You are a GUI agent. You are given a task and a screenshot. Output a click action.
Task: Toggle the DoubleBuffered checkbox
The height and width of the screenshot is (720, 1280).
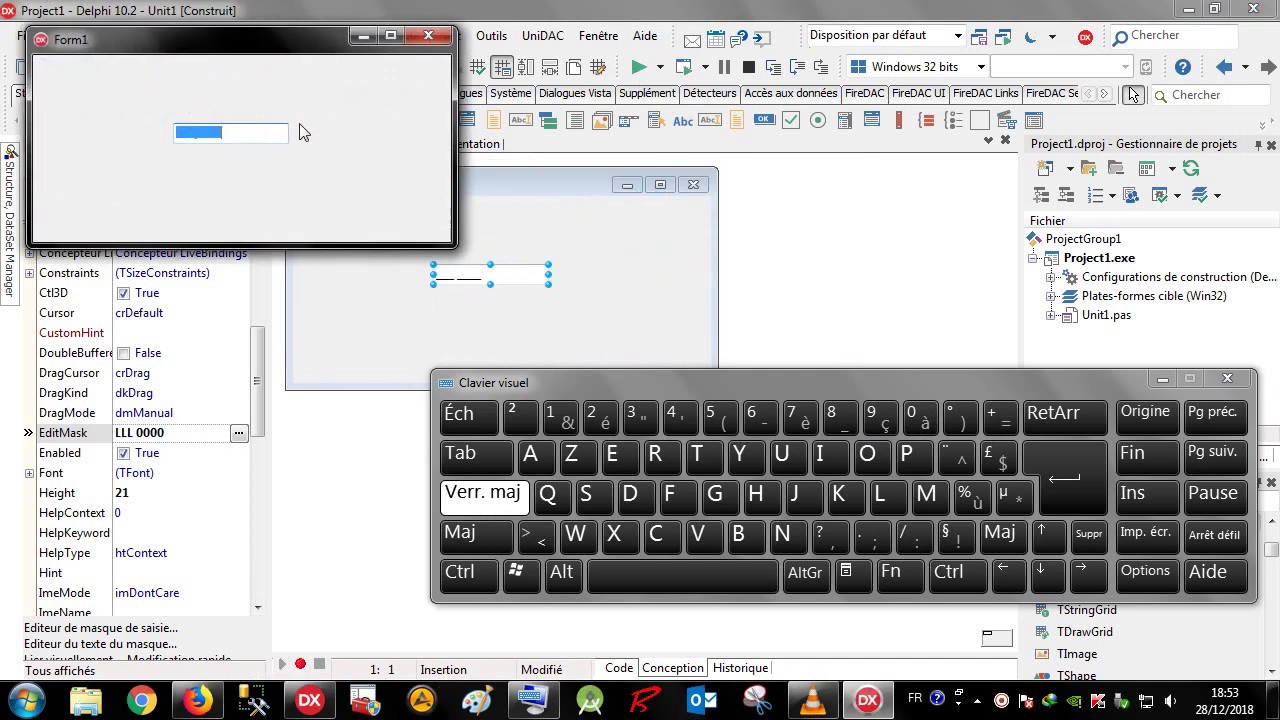[123, 353]
